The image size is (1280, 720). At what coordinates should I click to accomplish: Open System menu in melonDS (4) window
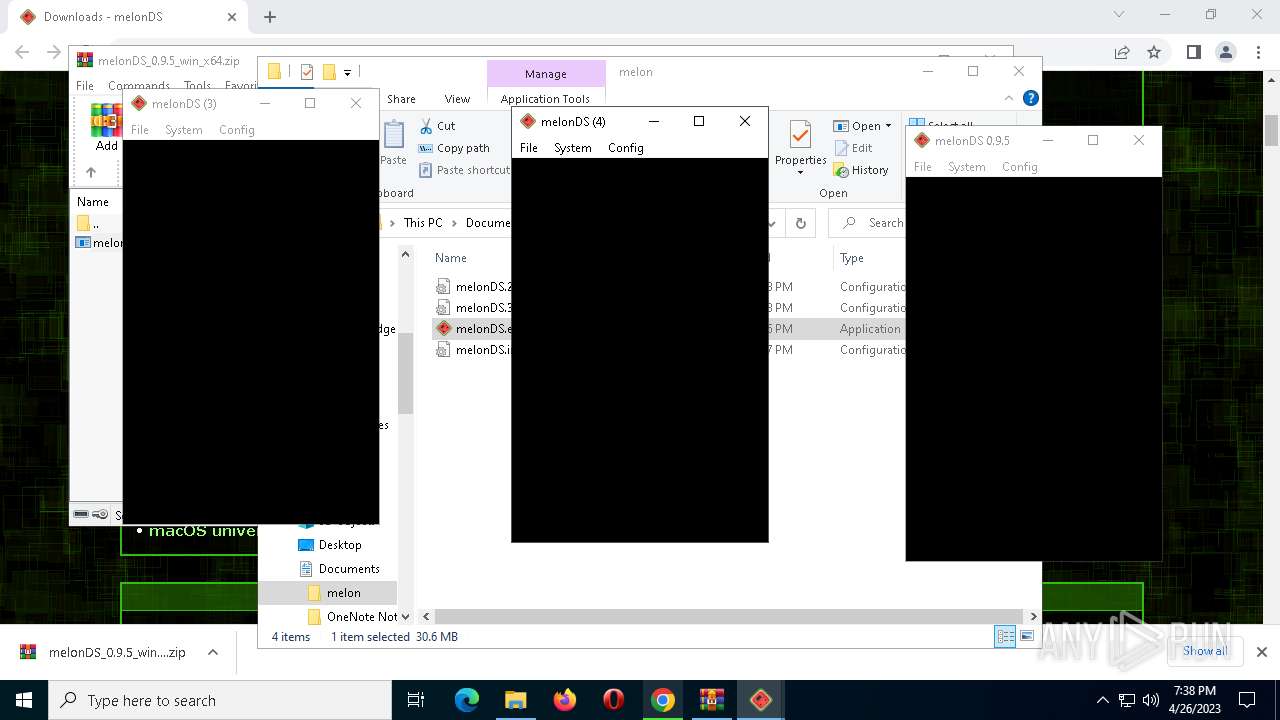point(573,148)
